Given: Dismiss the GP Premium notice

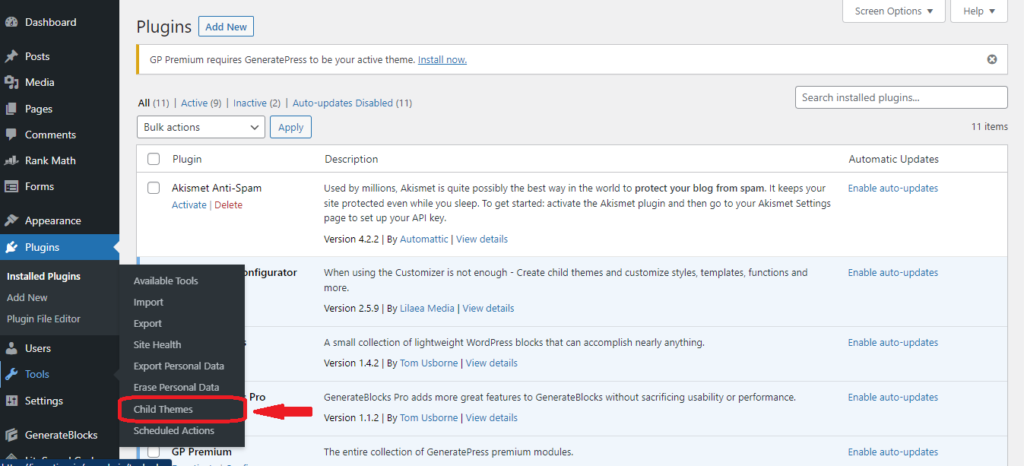Looking at the screenshot, I should click(x=992, y=59).
